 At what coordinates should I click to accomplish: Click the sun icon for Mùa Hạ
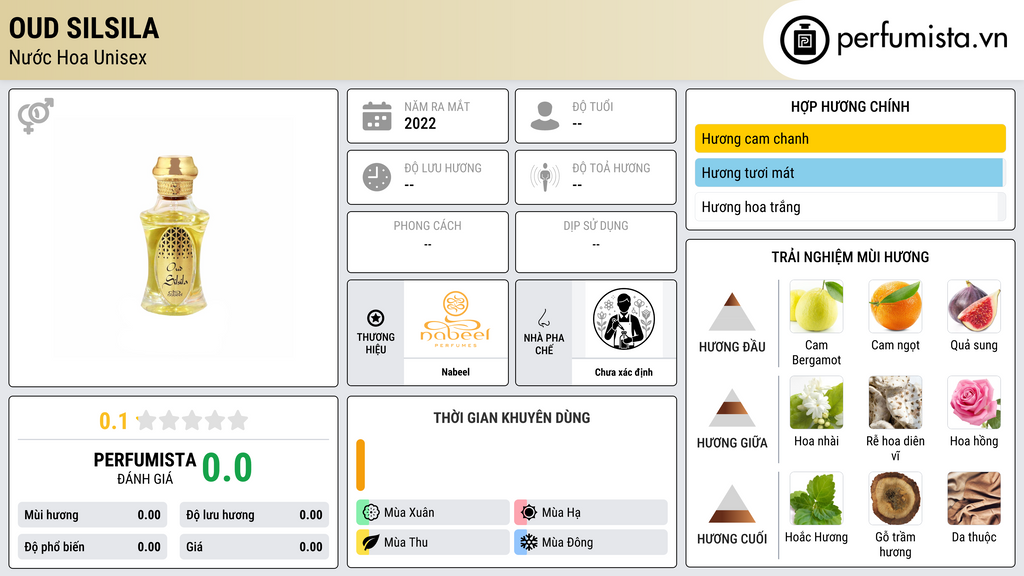(529, 512)
